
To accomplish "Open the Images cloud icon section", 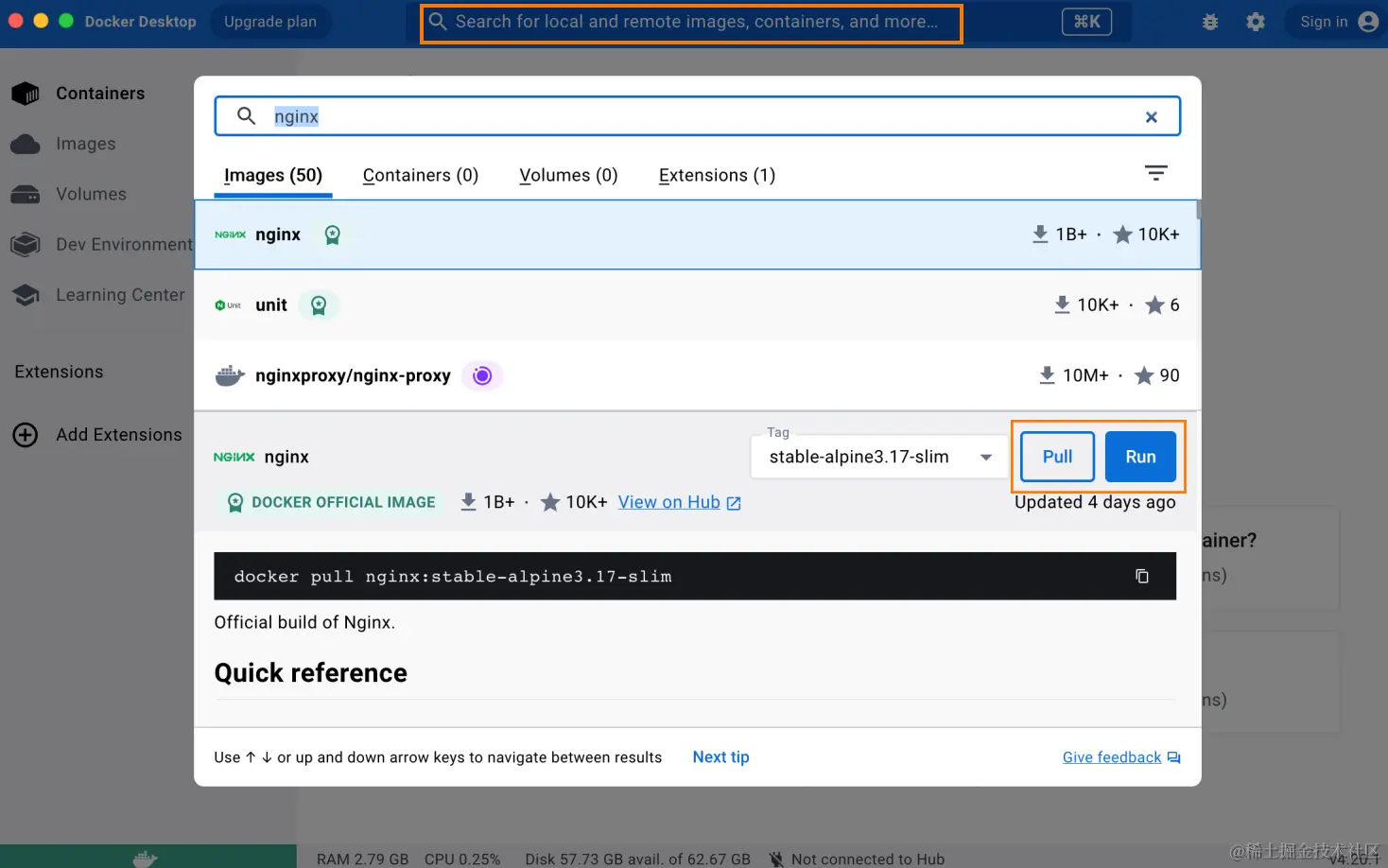I will pos(26,144).
